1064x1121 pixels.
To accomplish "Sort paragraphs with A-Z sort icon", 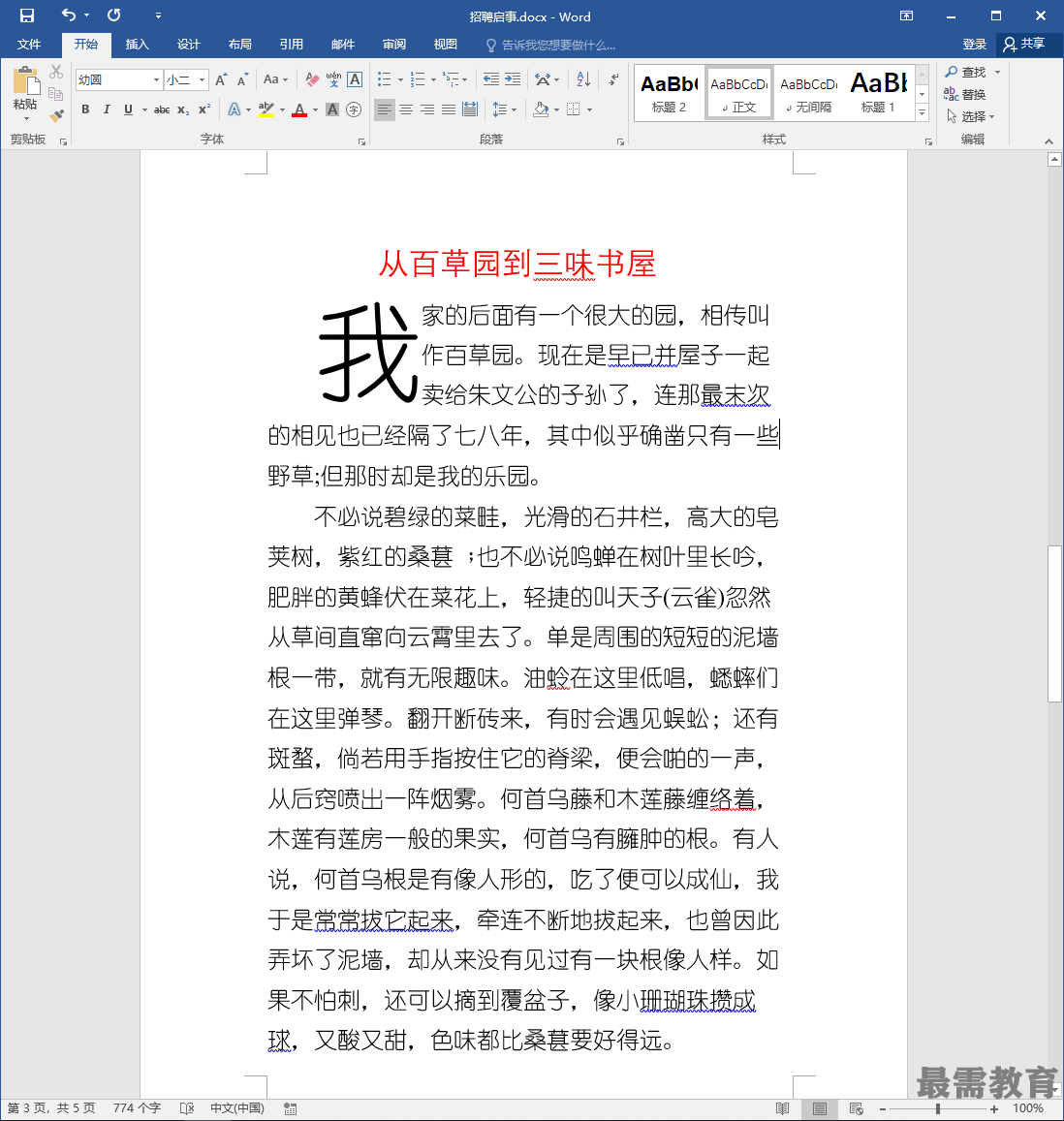I will 583,79.
